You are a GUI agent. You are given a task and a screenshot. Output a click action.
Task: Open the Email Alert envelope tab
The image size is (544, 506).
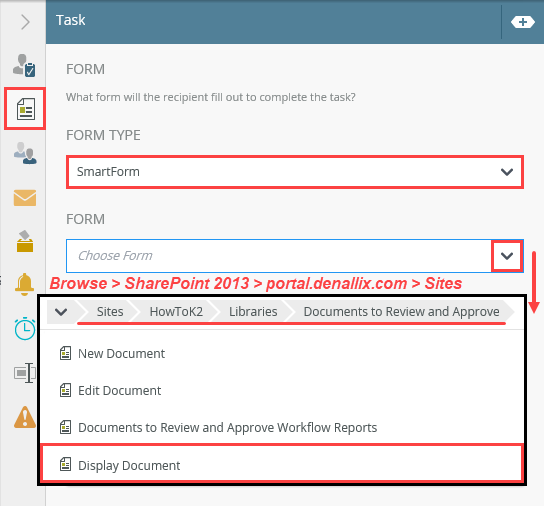pos(25,198)
